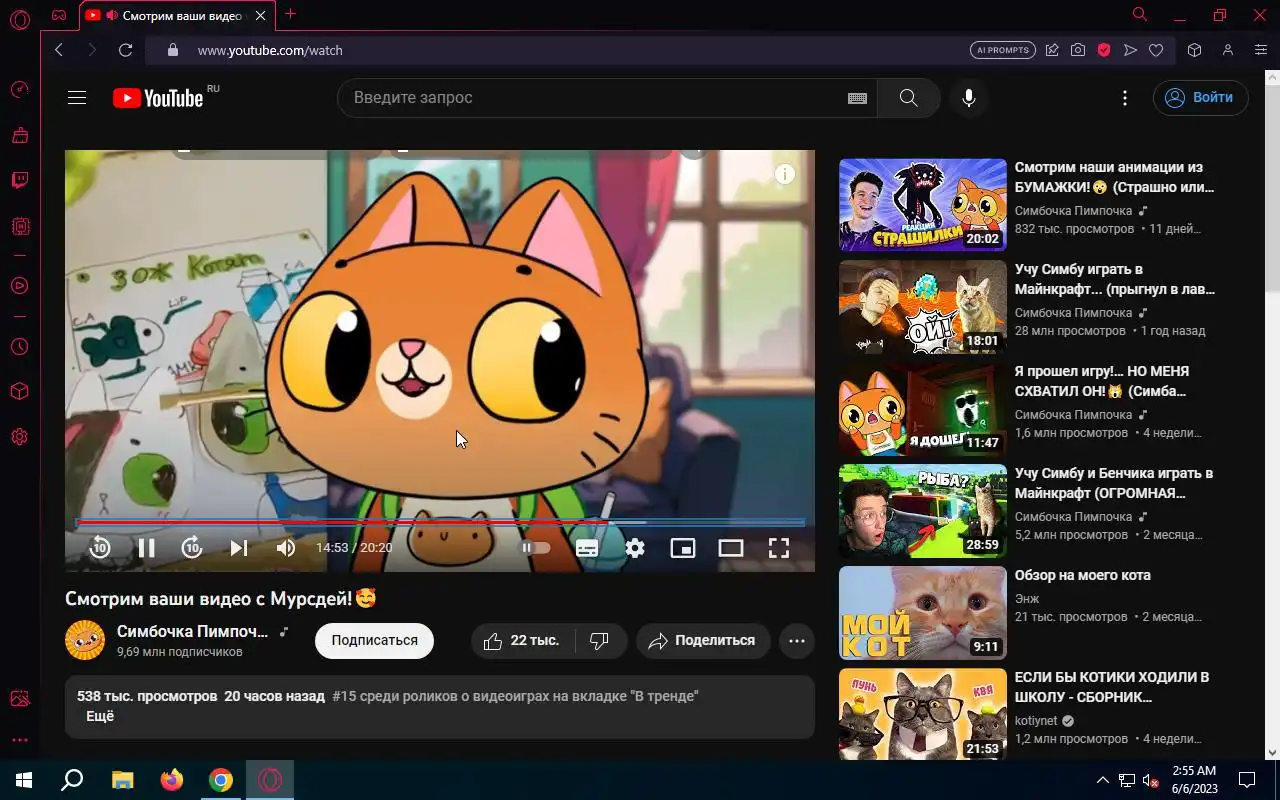Open the Opera GX main menu logo
Viewport: 1280px width, 800px height.
point(19,19)
